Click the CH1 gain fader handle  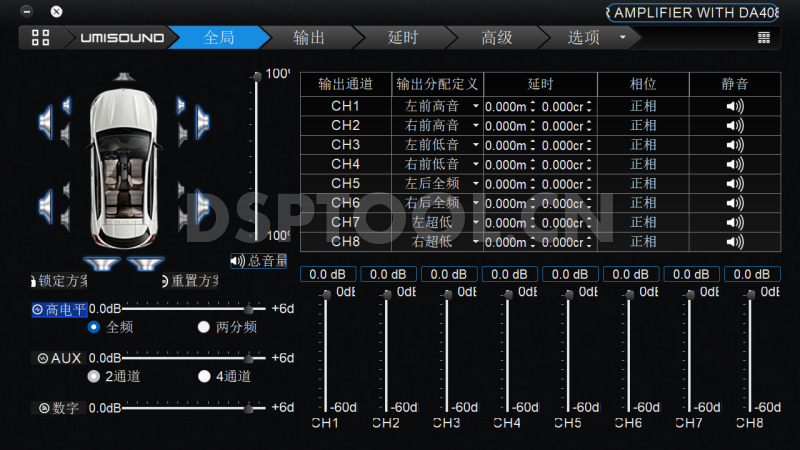(327, 295)
